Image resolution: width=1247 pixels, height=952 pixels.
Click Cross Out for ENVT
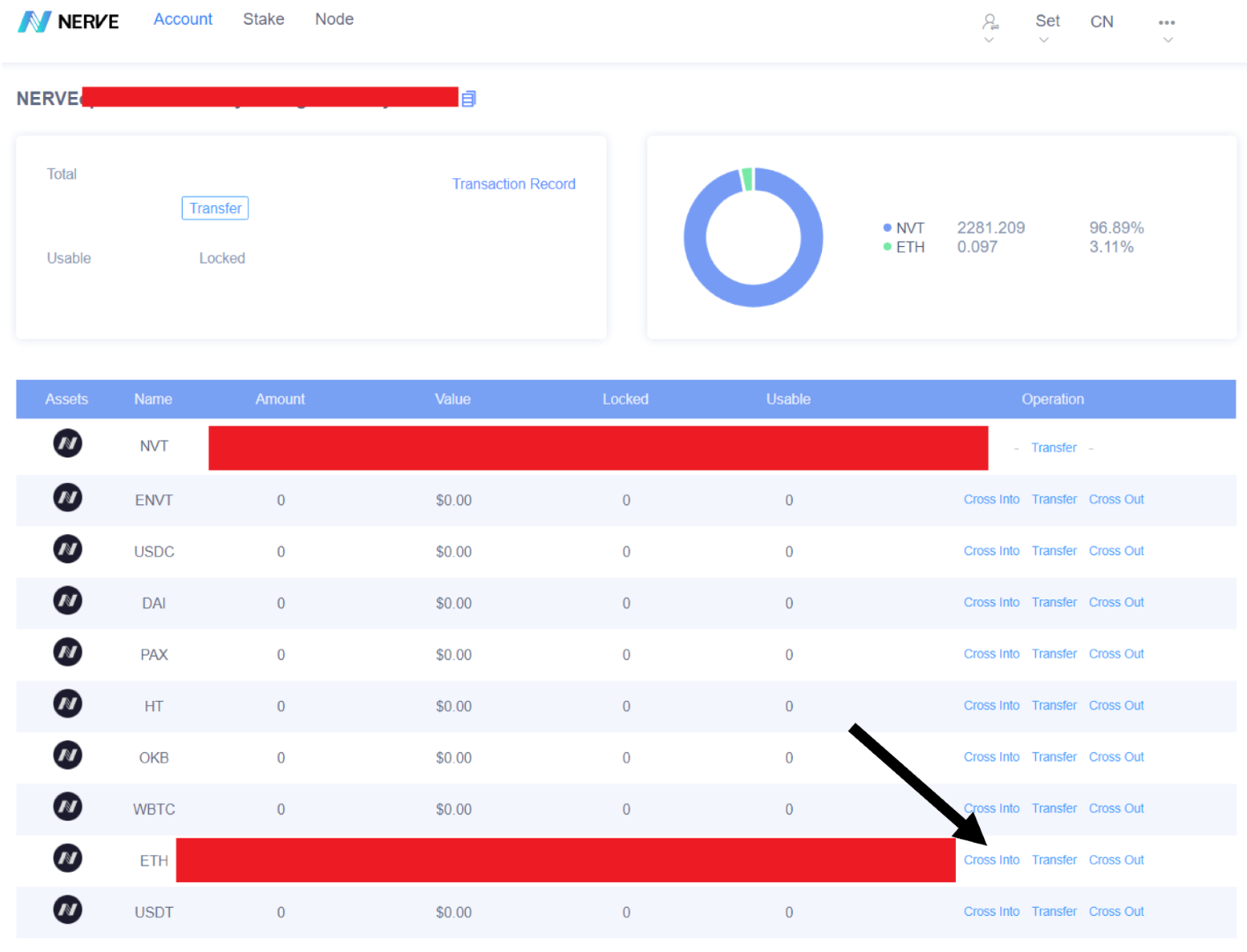[1116, 499]
